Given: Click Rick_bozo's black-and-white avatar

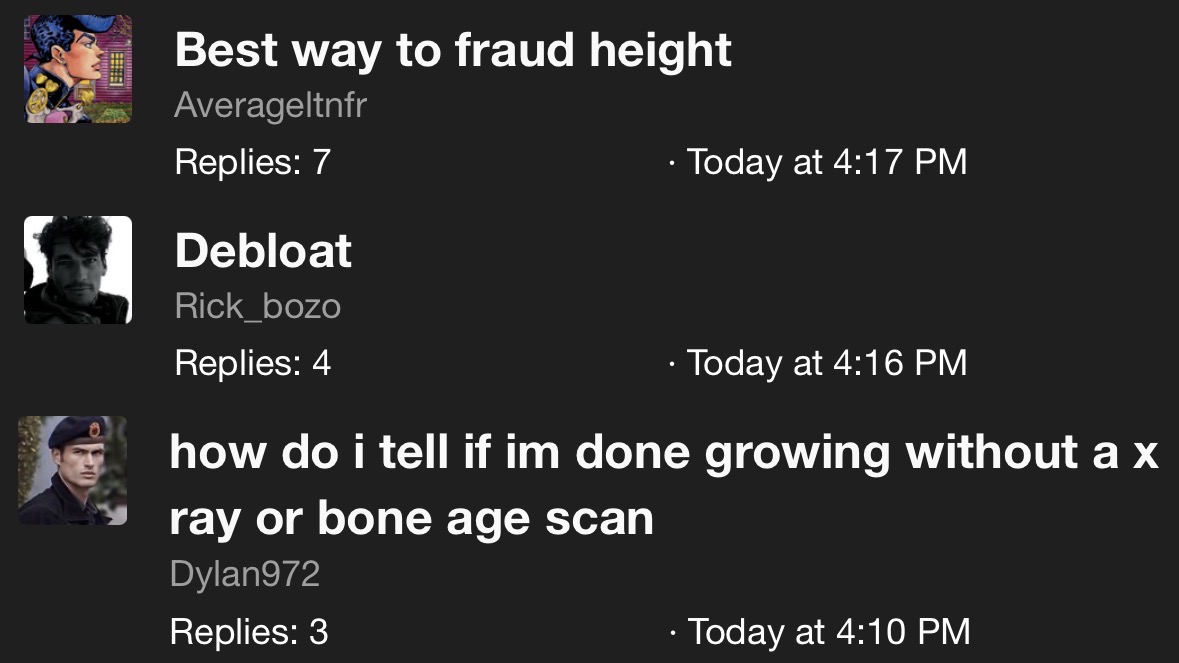Looking at the screenshot, I should [x=78, y=270].
